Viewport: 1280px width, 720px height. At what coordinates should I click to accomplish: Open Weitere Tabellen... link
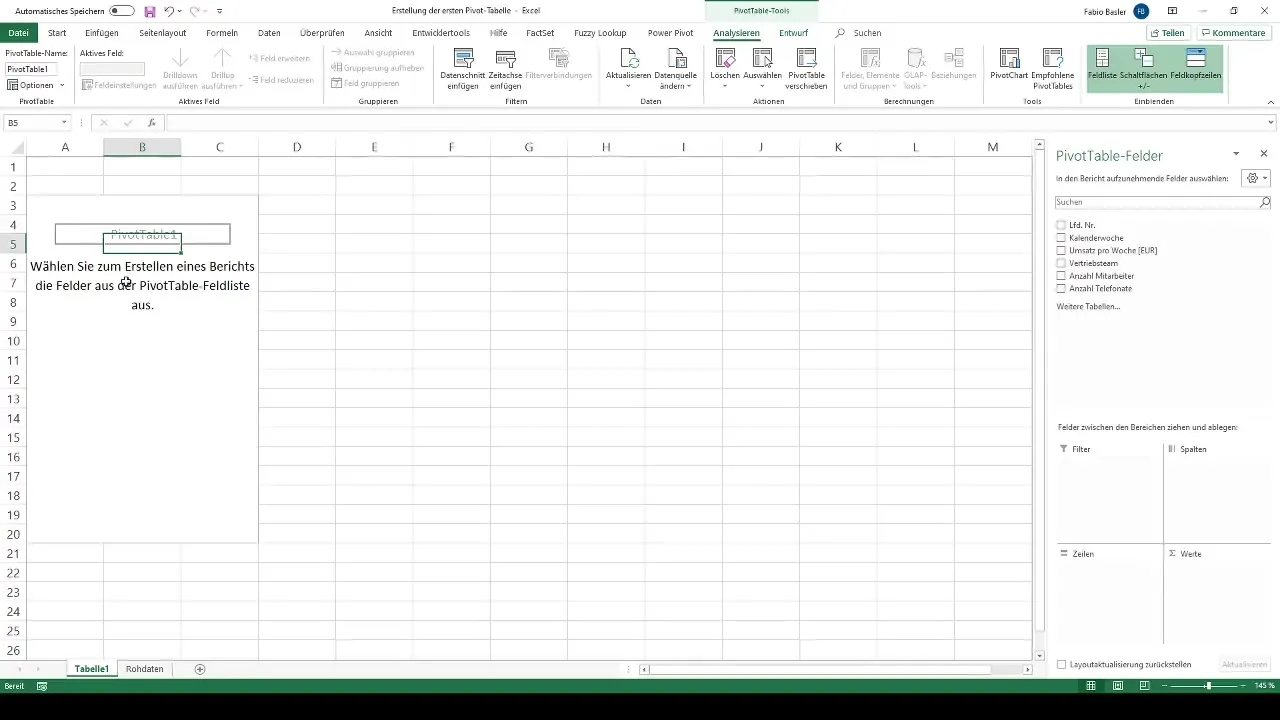[x=1088, y=306]
